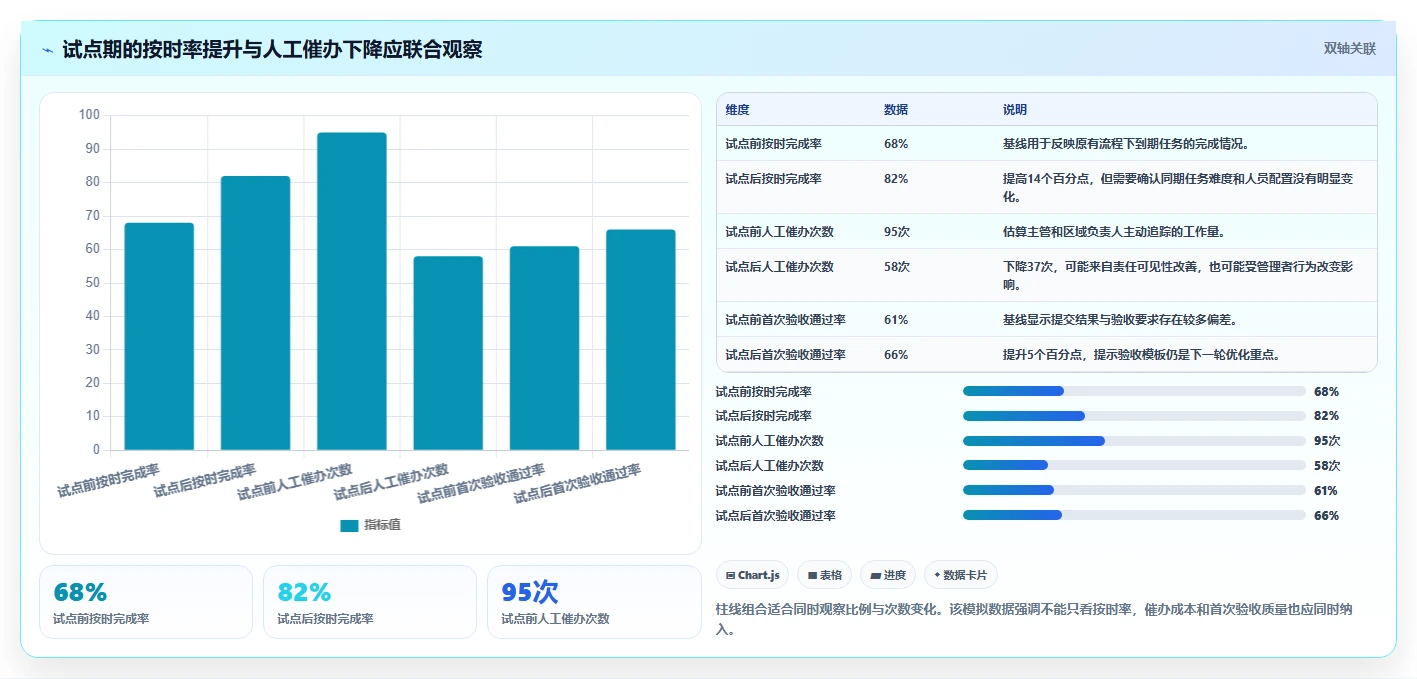The image size is (1417, 679).
Task: Click the chart bar for 试点后按时完成率
Action: click(255, 313)
